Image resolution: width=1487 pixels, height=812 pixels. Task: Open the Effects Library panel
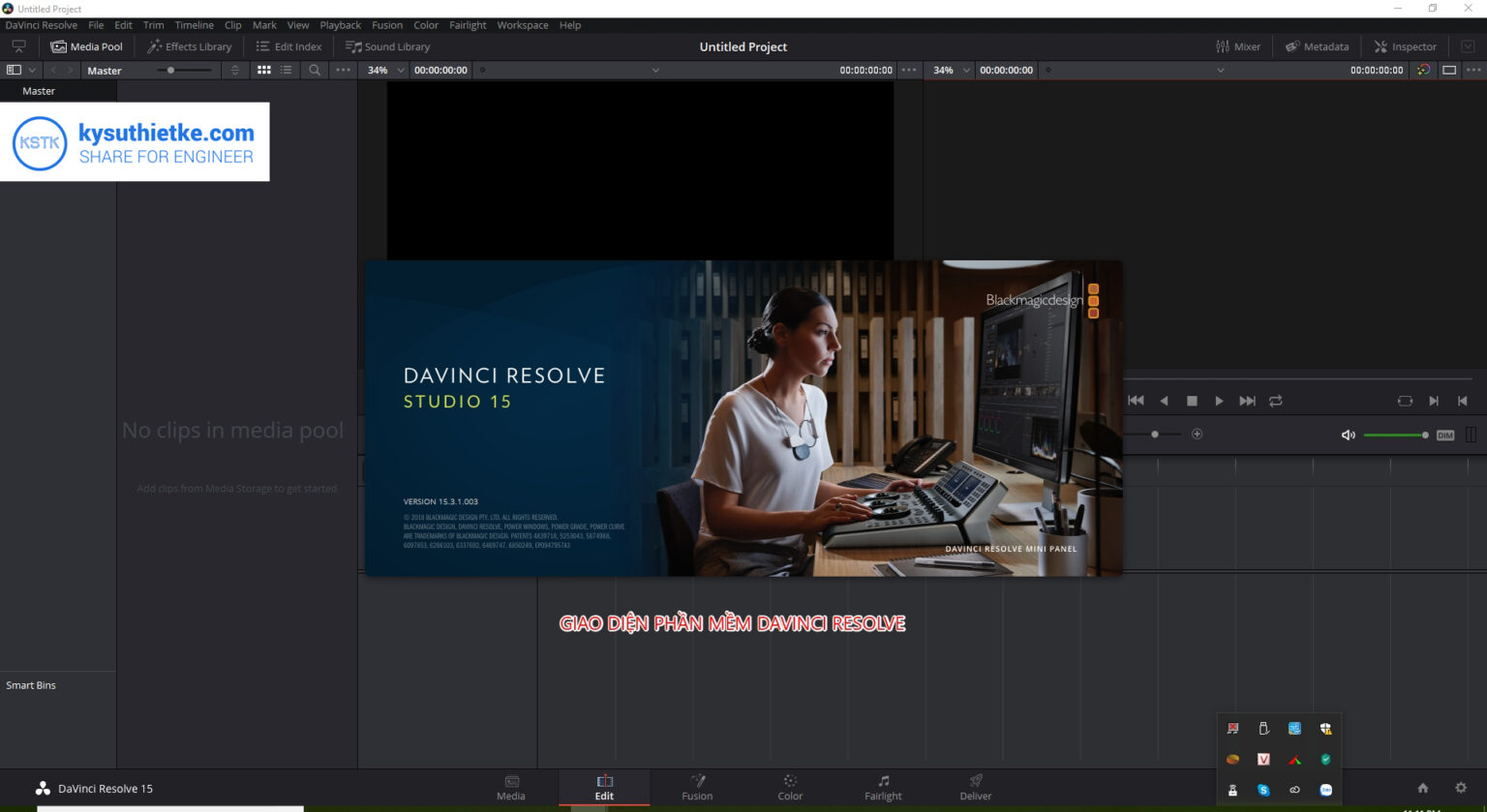[x=189, y=46]
